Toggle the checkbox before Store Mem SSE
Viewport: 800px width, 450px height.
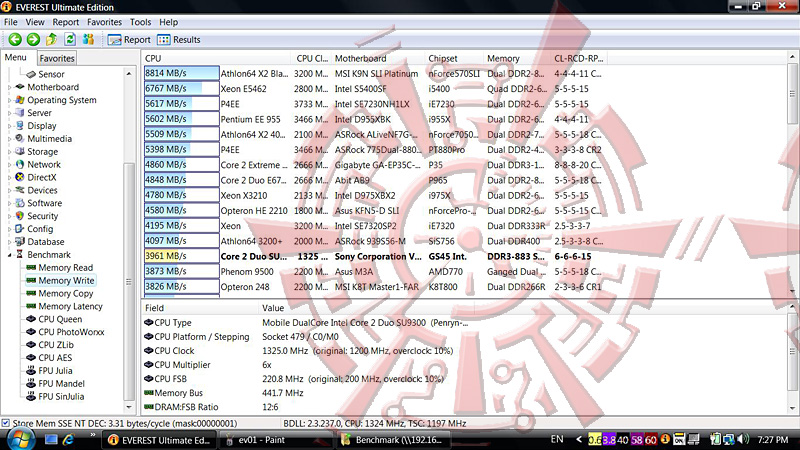(5, 423)
